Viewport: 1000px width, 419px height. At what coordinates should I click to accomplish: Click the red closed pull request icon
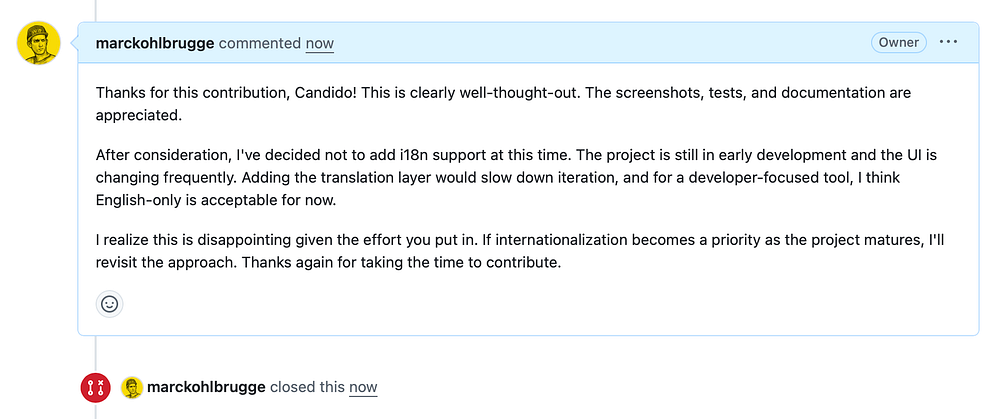96,387
